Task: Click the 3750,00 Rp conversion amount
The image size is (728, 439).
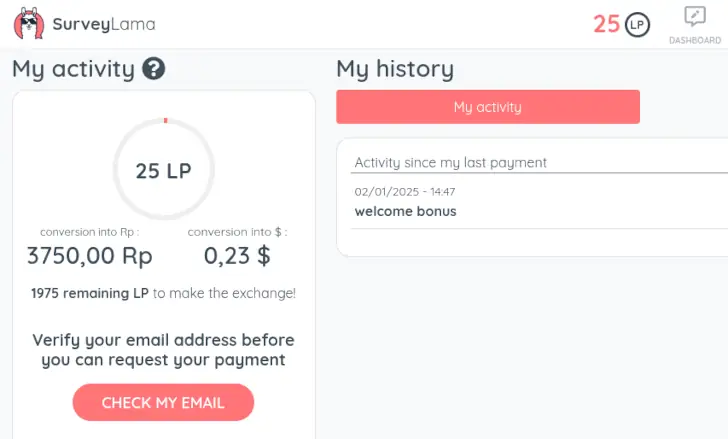Action: (x=90, y=256)
